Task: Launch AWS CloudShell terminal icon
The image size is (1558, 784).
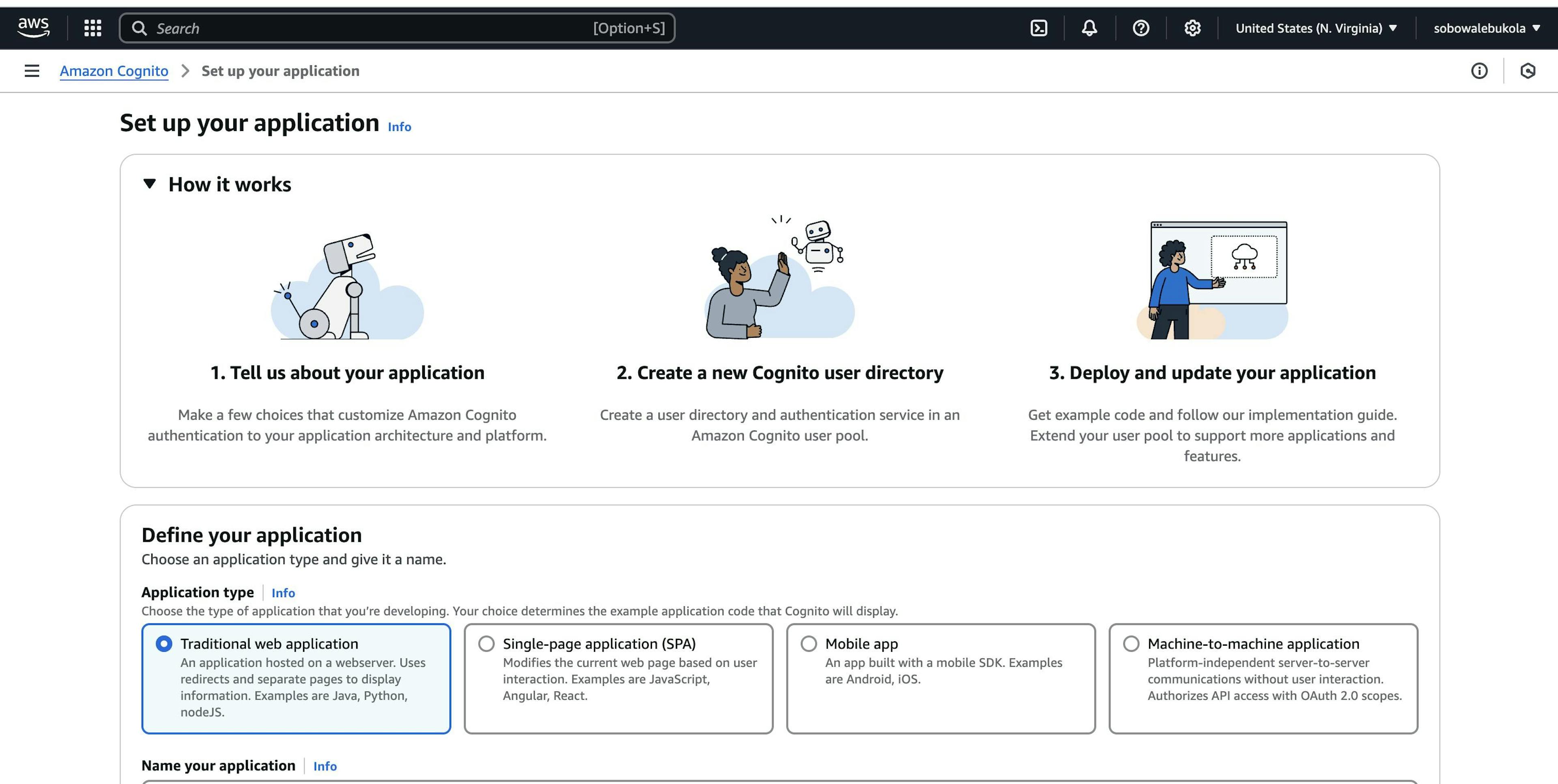Action: [1039, 28]
